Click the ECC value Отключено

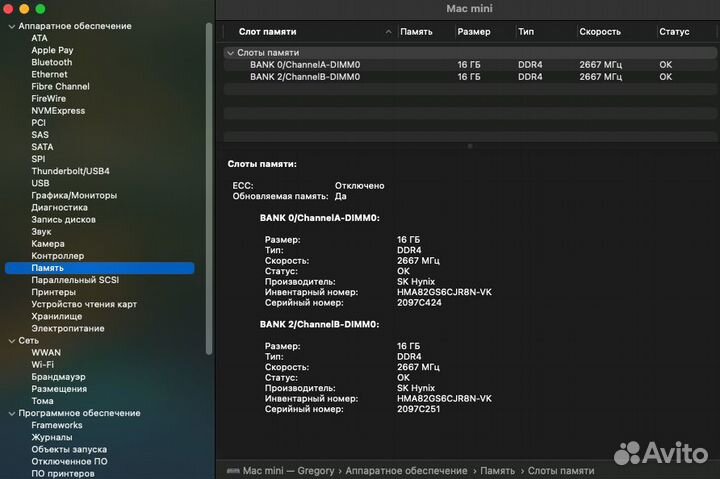[x=359, y=186]
